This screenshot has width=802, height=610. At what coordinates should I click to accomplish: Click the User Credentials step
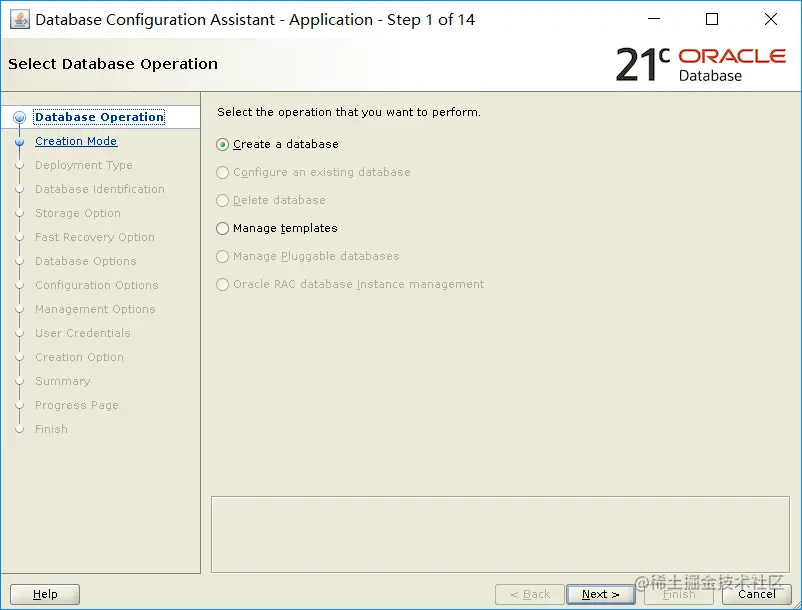pyautogui.click(x=83, y=333)
